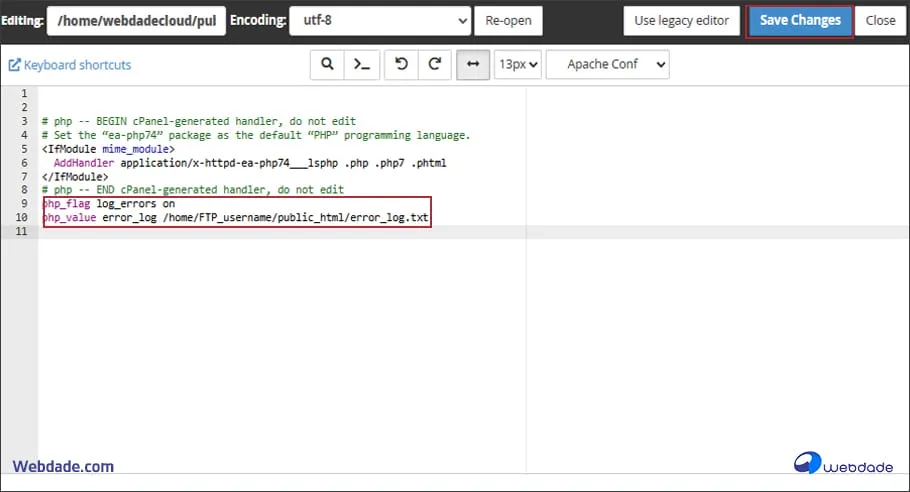Expand the Apache Conf language dropdown
The width and height of the screenshot is (910, 492).
pos(607,65)
